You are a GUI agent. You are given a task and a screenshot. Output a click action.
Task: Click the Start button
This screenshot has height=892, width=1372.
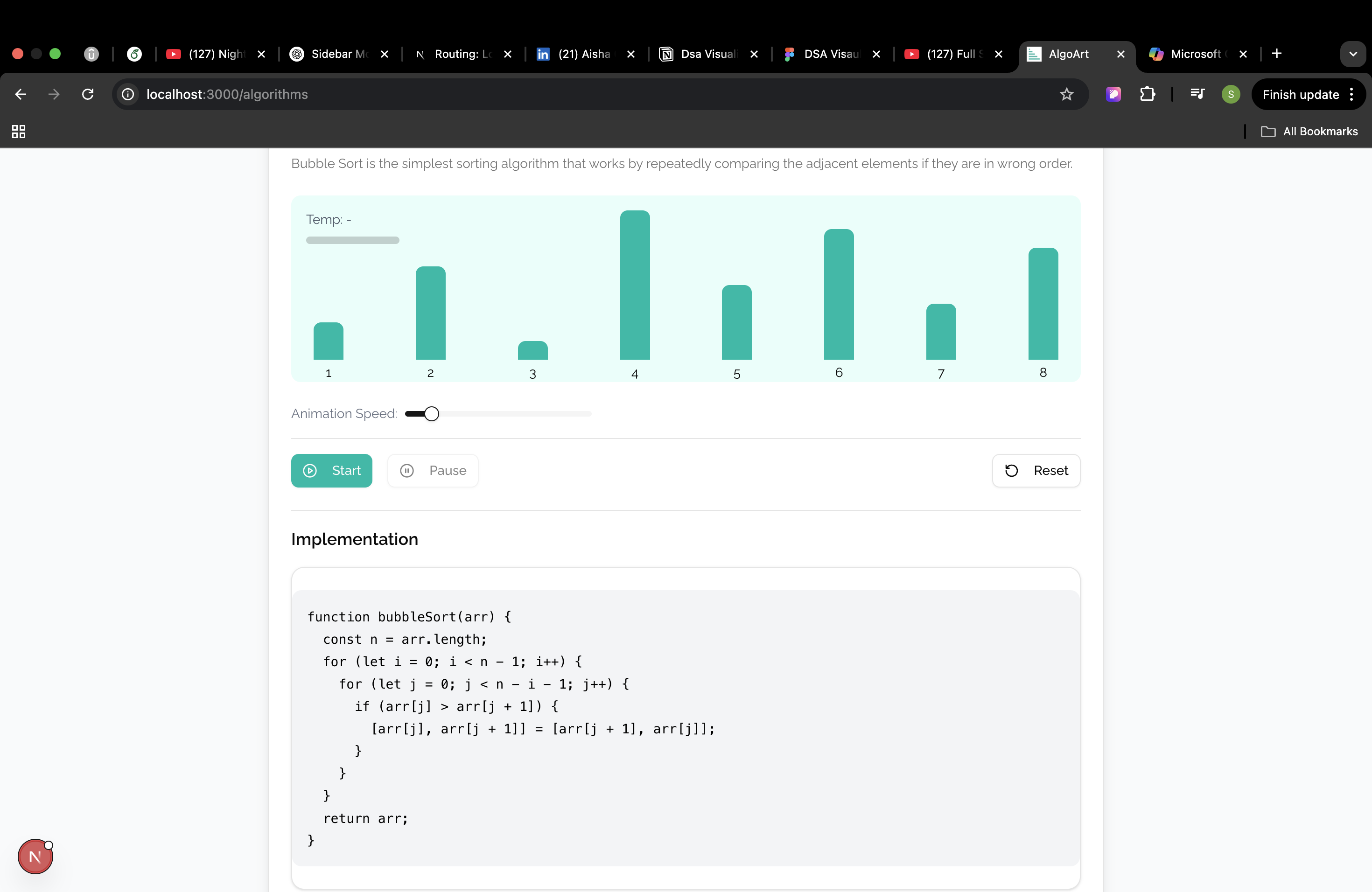point(331,471)
